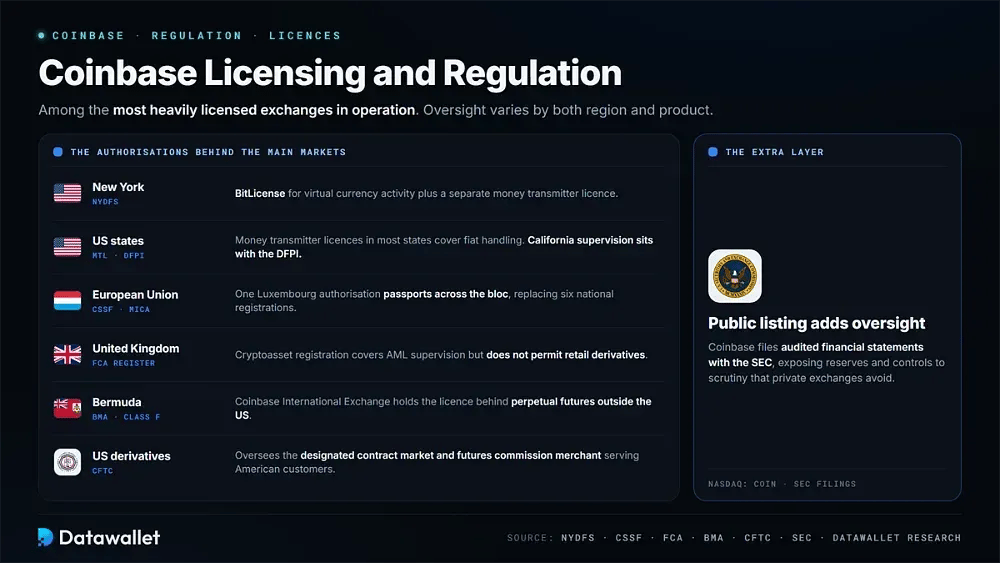Click the LICENCES breadcrumb label
Image resolution: width=1000 pixels, height=563 pixels.
tap(305, 36)
